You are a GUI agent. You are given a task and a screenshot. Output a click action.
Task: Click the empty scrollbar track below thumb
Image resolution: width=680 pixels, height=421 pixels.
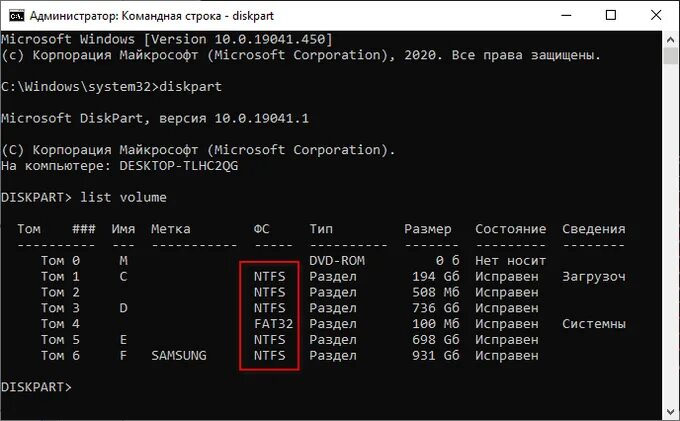[670, 234]
